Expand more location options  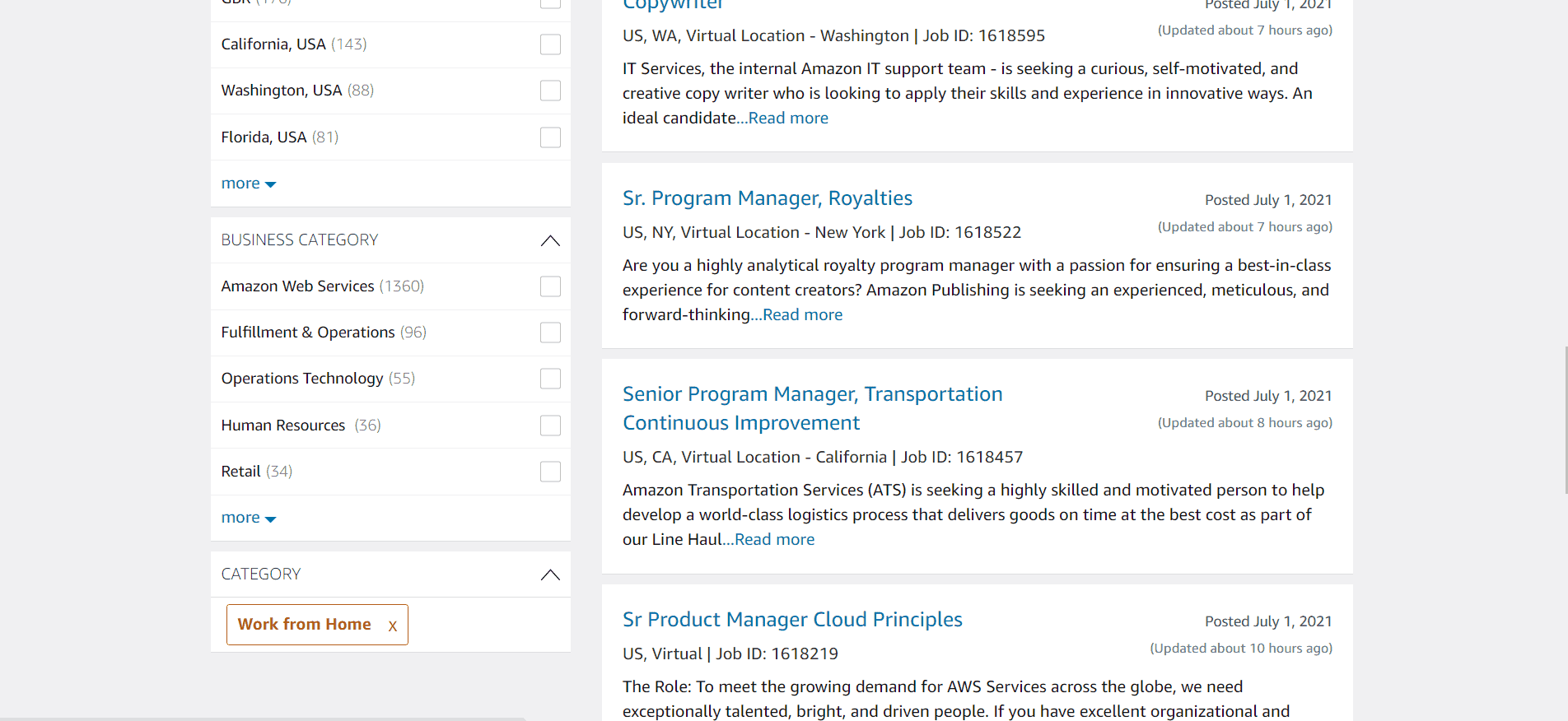tap(248, 183)
